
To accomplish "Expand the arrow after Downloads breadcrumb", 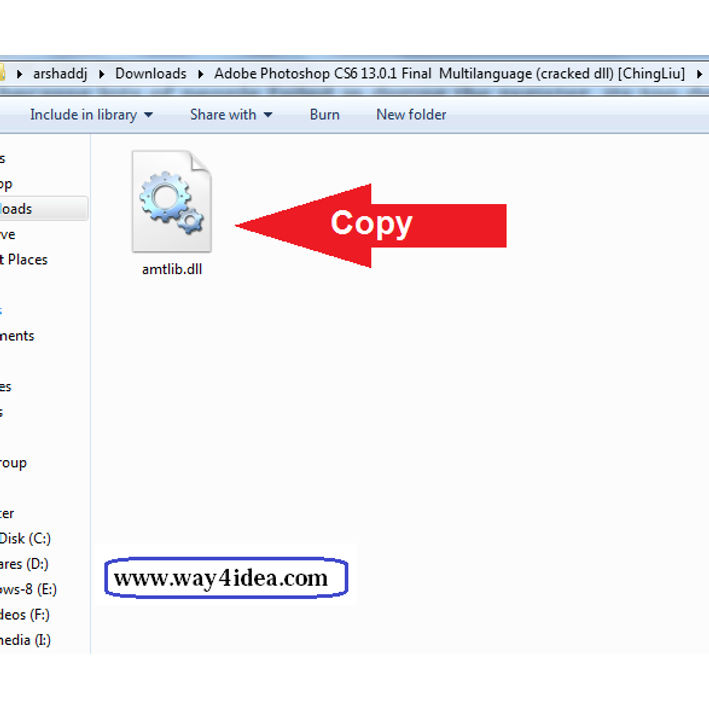I will [x=200, y=74].
